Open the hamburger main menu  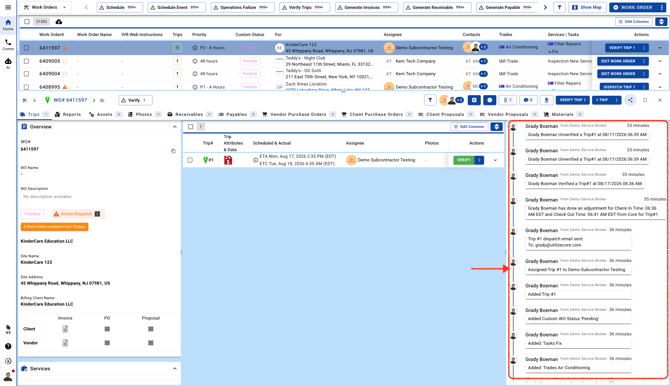[8, 7]
